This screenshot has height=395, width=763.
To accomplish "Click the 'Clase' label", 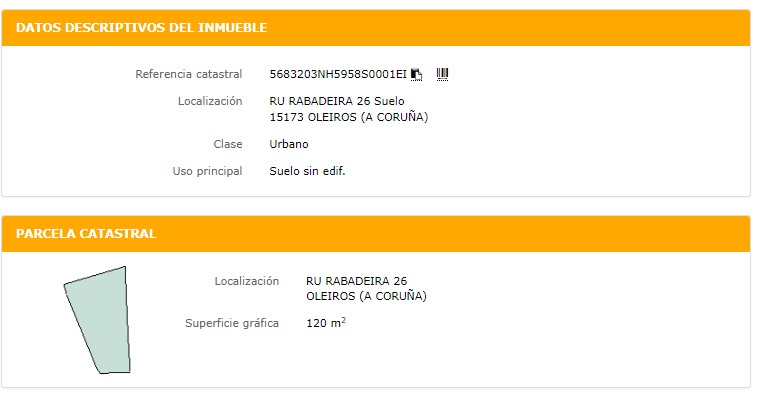I will point(228,144).
